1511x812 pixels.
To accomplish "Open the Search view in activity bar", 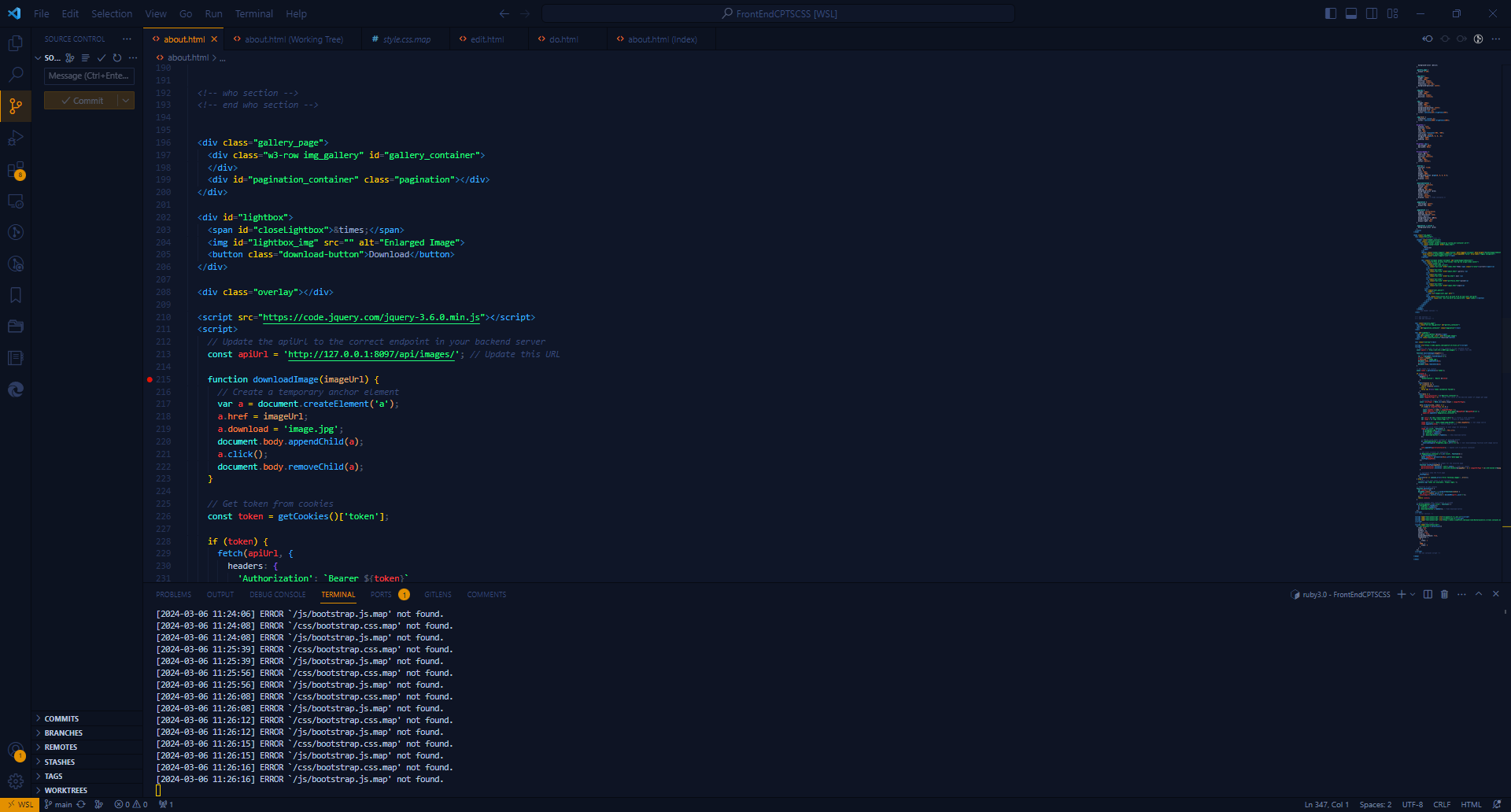I will [15, 75].
